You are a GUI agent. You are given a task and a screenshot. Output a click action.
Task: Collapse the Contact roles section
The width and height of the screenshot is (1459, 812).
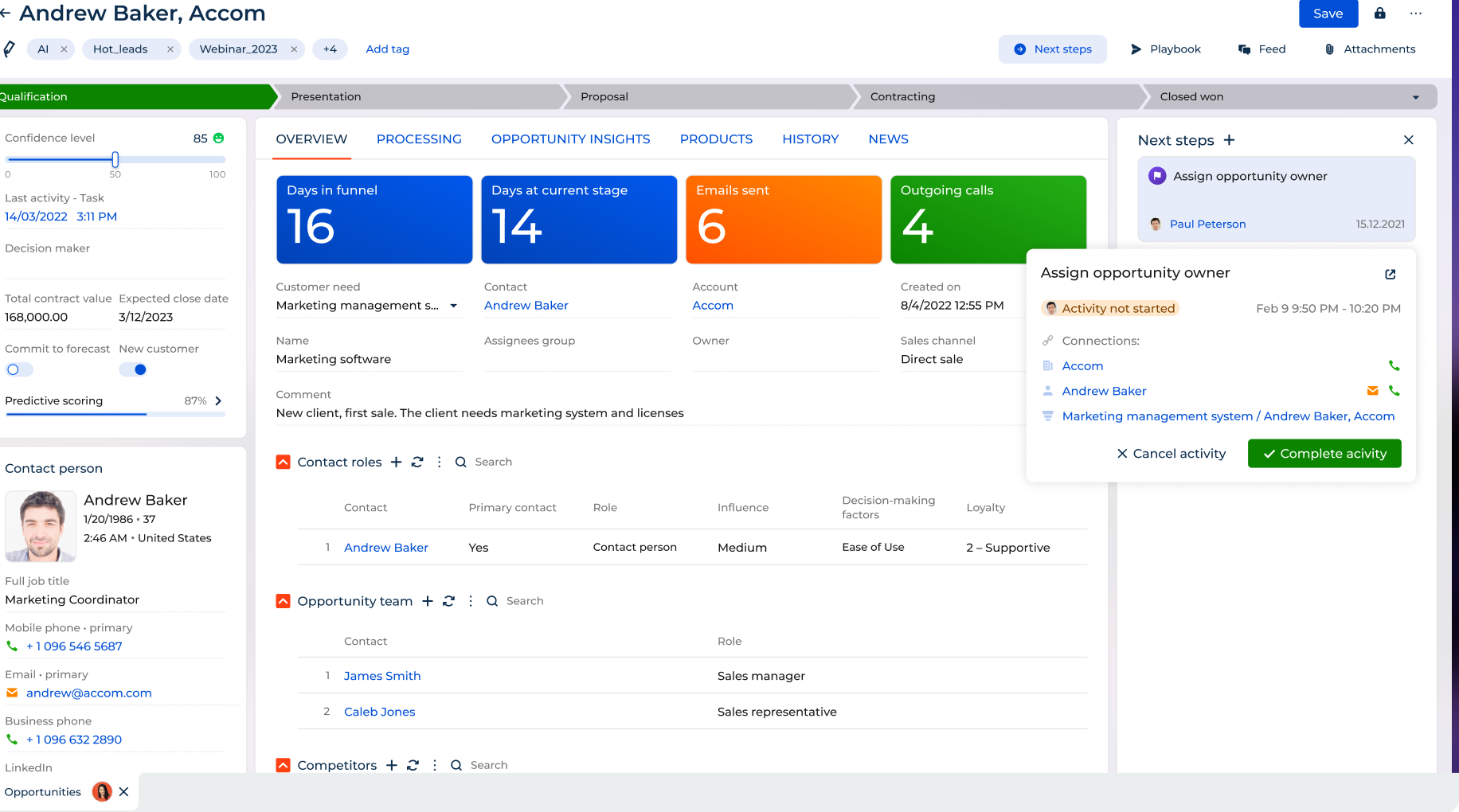pos(283,462)
